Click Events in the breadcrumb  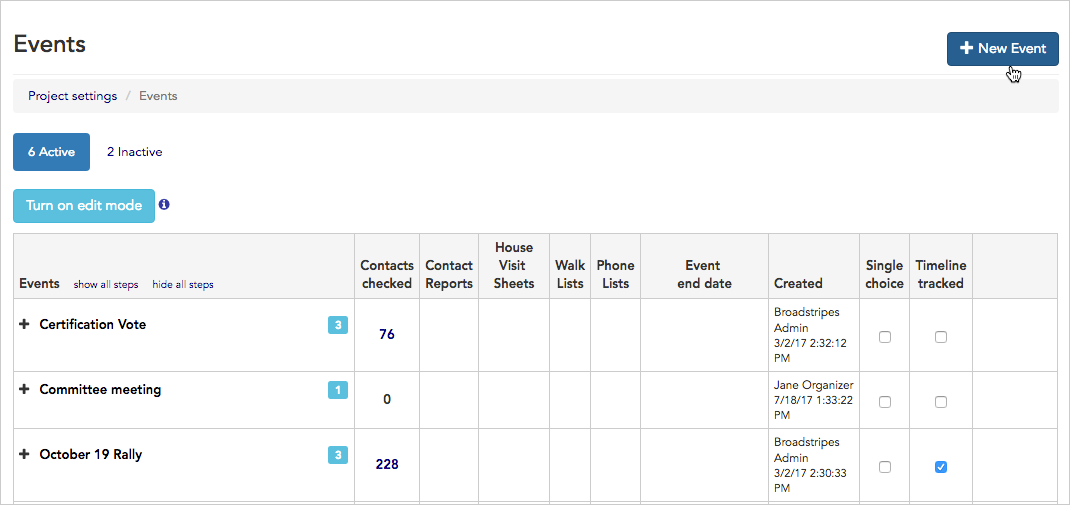(x=158, y=96)
